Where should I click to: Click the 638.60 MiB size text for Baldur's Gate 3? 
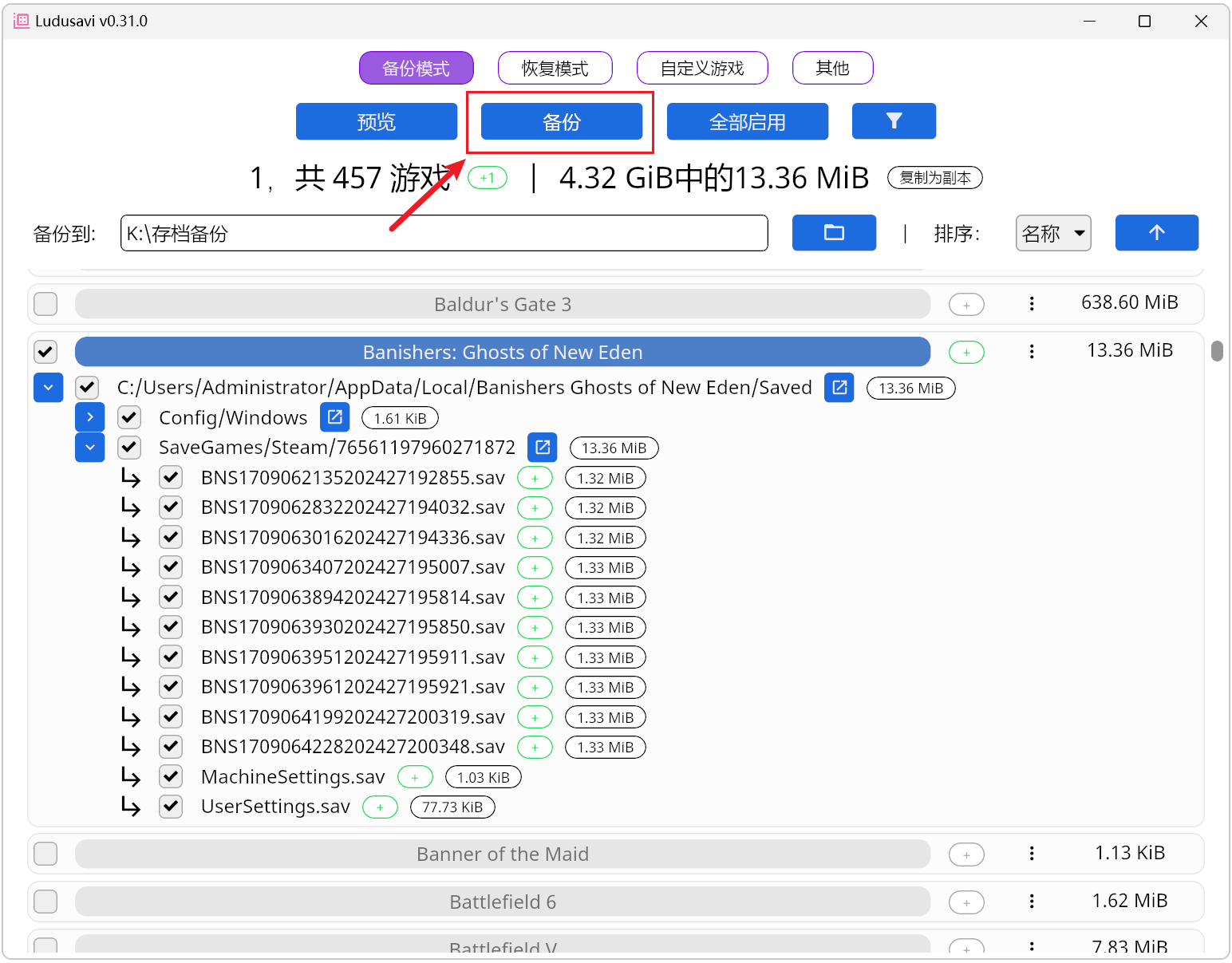[x=1129, y=302]
